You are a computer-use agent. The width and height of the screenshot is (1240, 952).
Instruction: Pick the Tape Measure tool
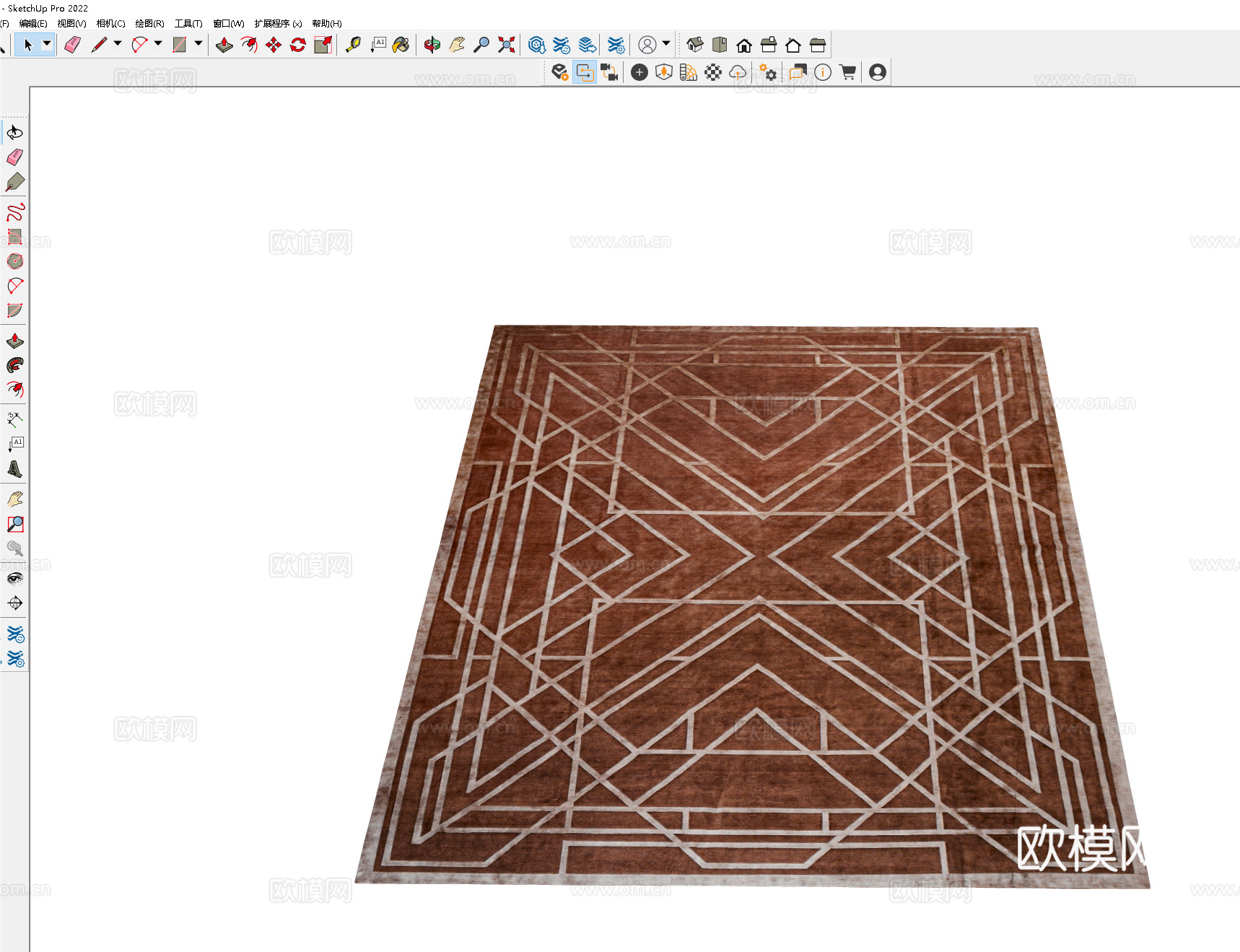353,45
